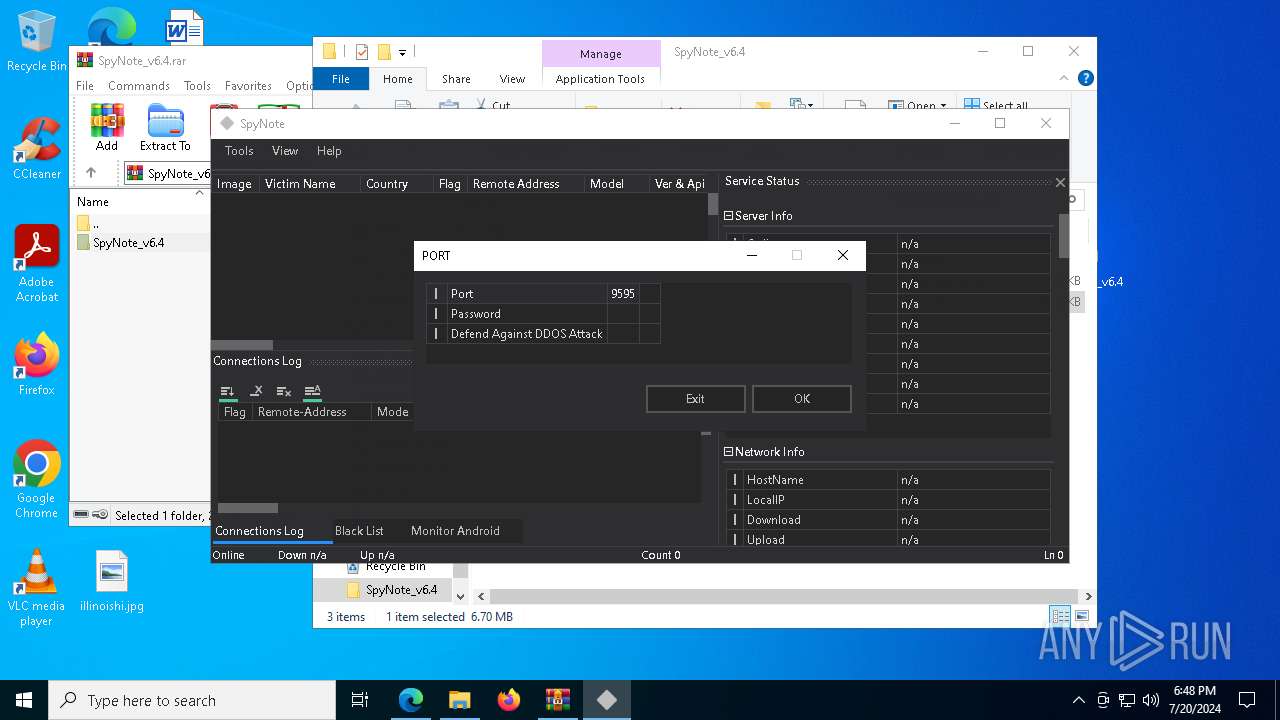This screenshot has height=720, width=1280.
Task: Click the WinRAR Add icon
Action: (107, 127)
